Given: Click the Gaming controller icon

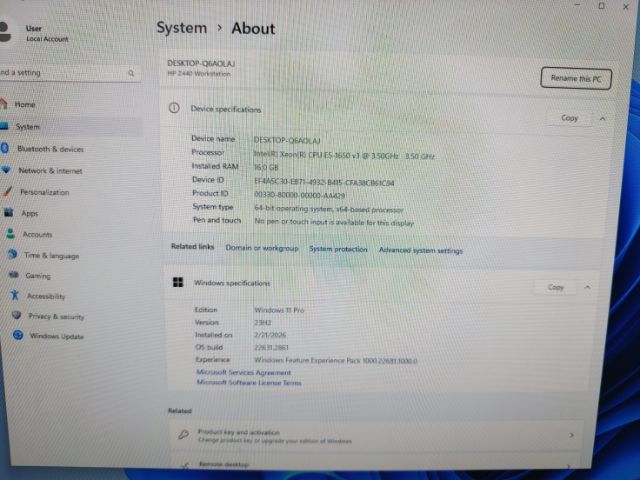Looking at the screenshot, I should tap(14, 275).
